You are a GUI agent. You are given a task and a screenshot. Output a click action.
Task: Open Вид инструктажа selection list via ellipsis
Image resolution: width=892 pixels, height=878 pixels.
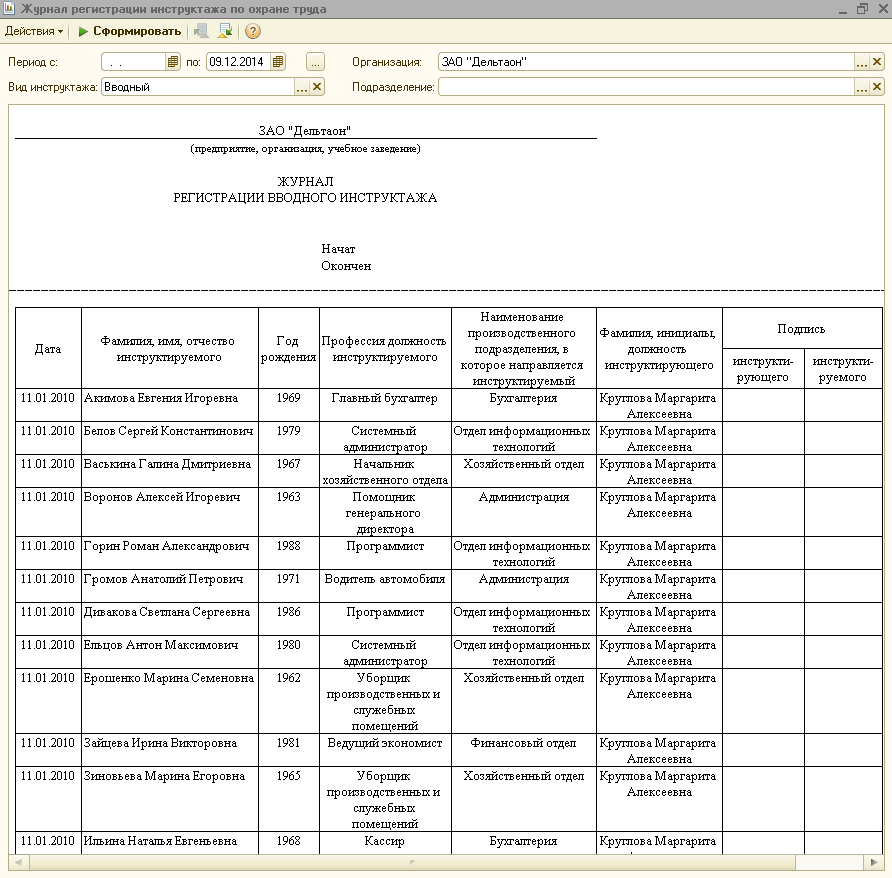coord(302,87)
